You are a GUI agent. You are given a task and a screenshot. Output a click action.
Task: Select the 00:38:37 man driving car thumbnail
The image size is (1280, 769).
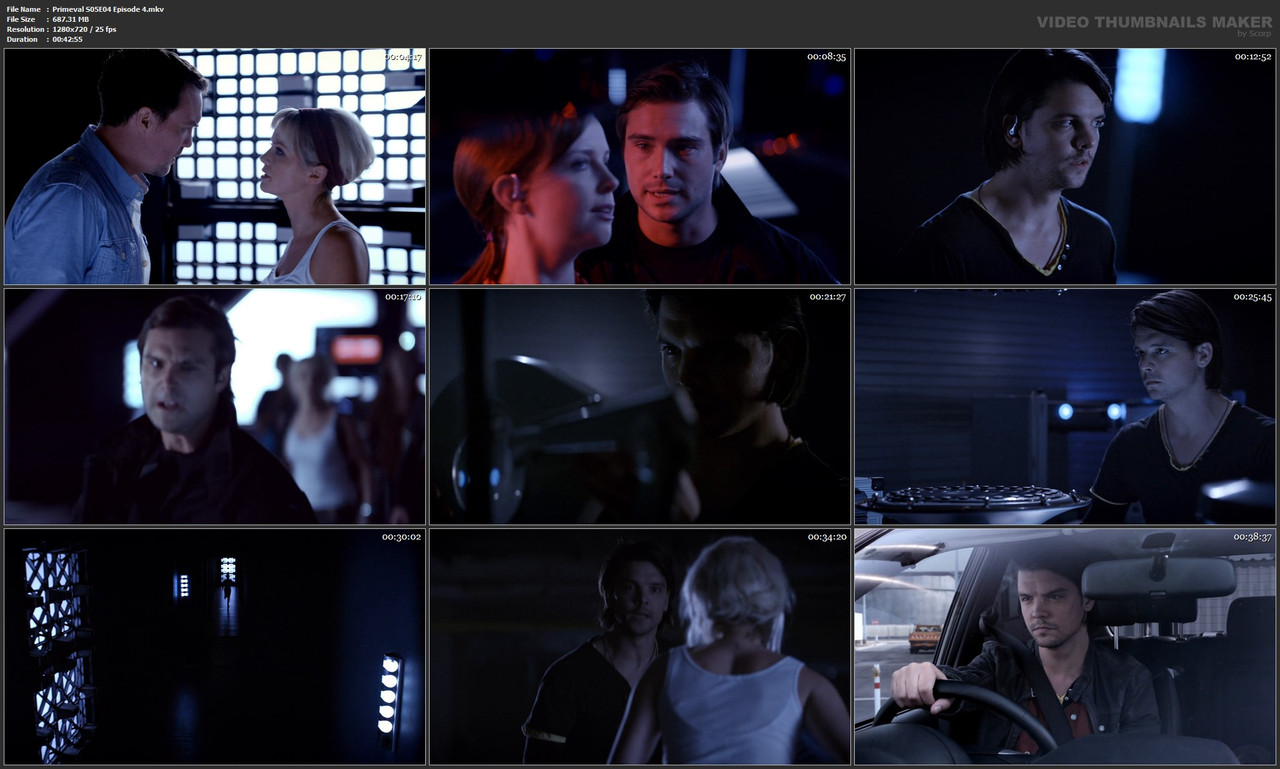click(x=1064, y=645)
